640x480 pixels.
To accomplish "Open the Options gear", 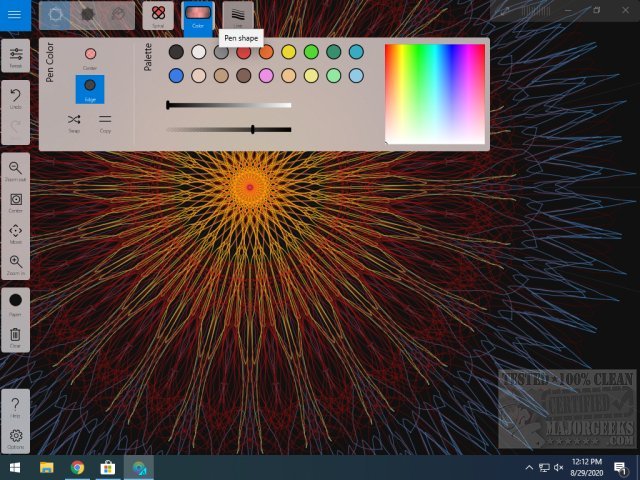I will pos(16,438).
